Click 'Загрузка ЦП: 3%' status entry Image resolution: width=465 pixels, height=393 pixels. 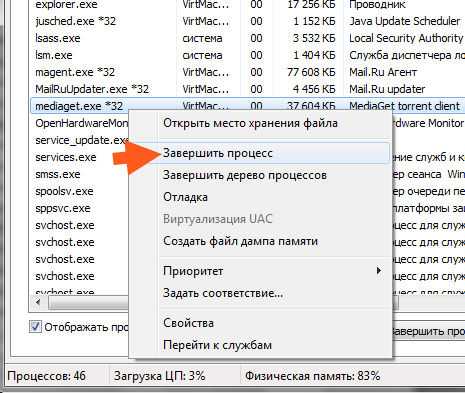159,376
